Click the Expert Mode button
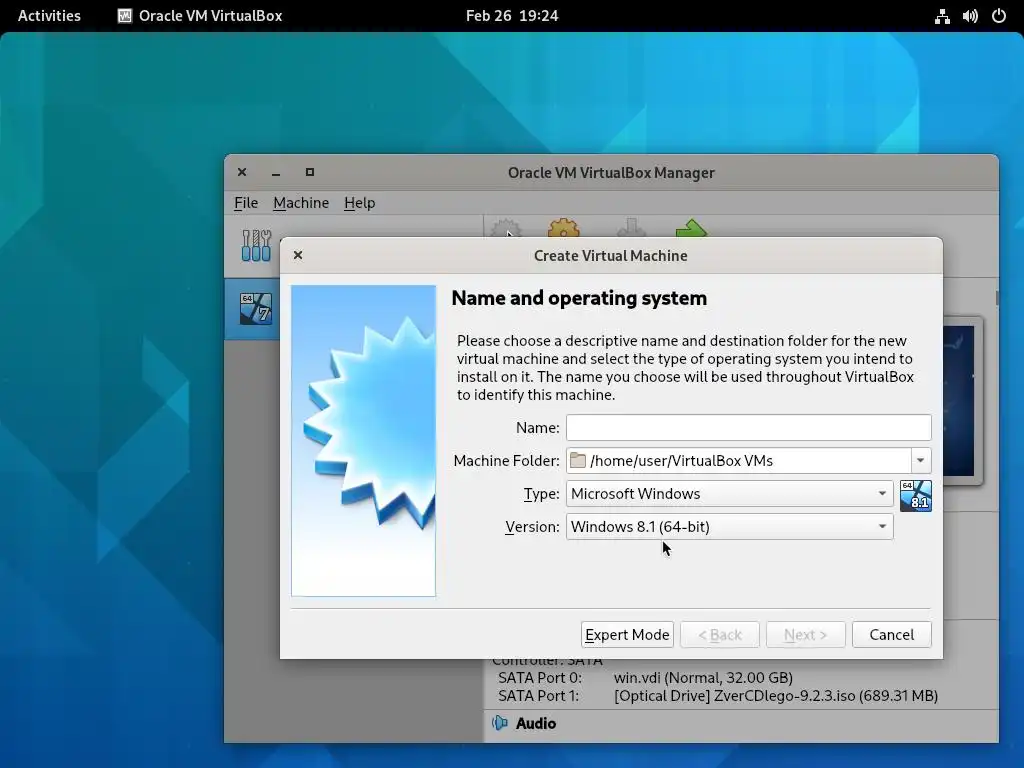 point(627,634)
